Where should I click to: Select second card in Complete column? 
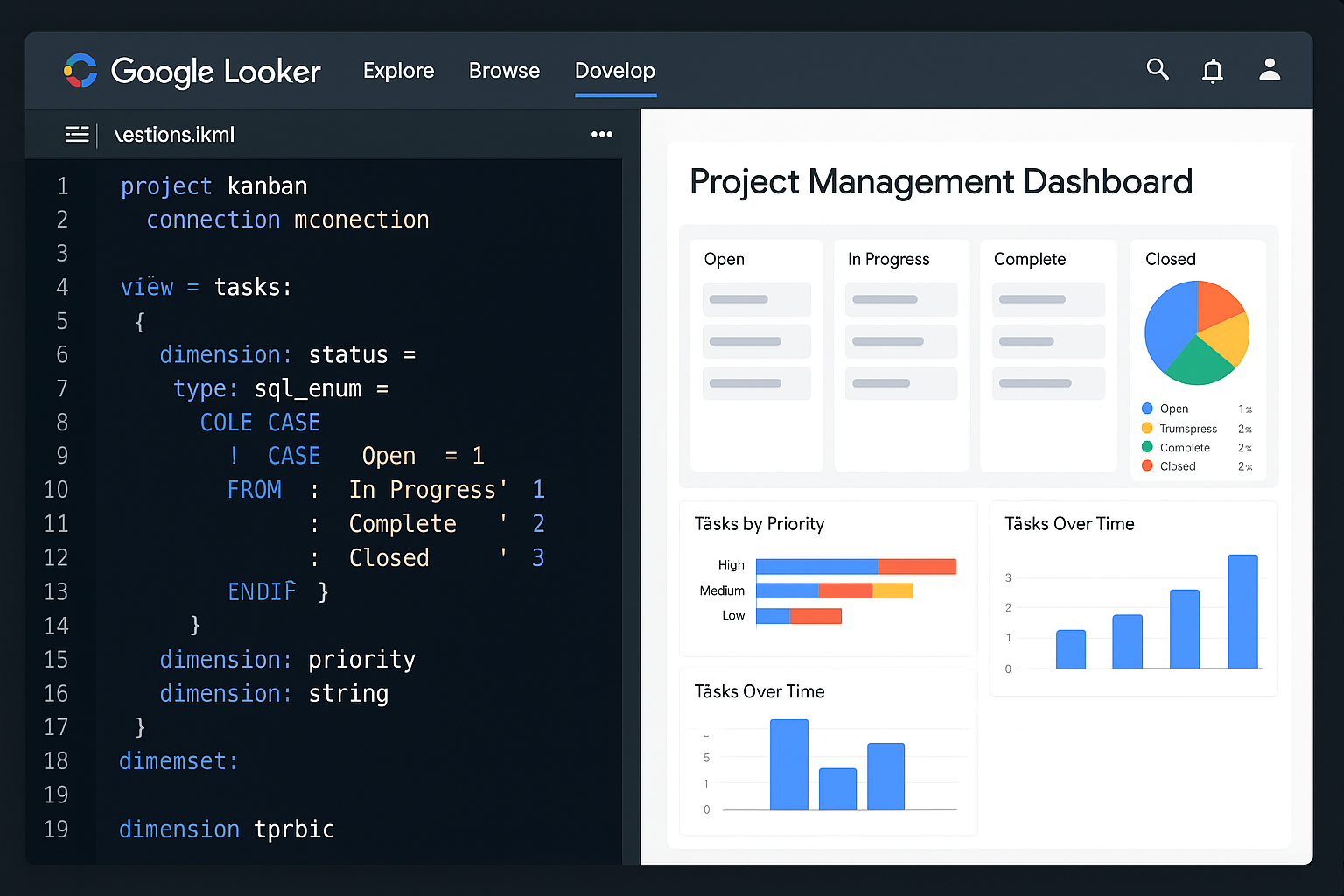tap(1048, 341)
